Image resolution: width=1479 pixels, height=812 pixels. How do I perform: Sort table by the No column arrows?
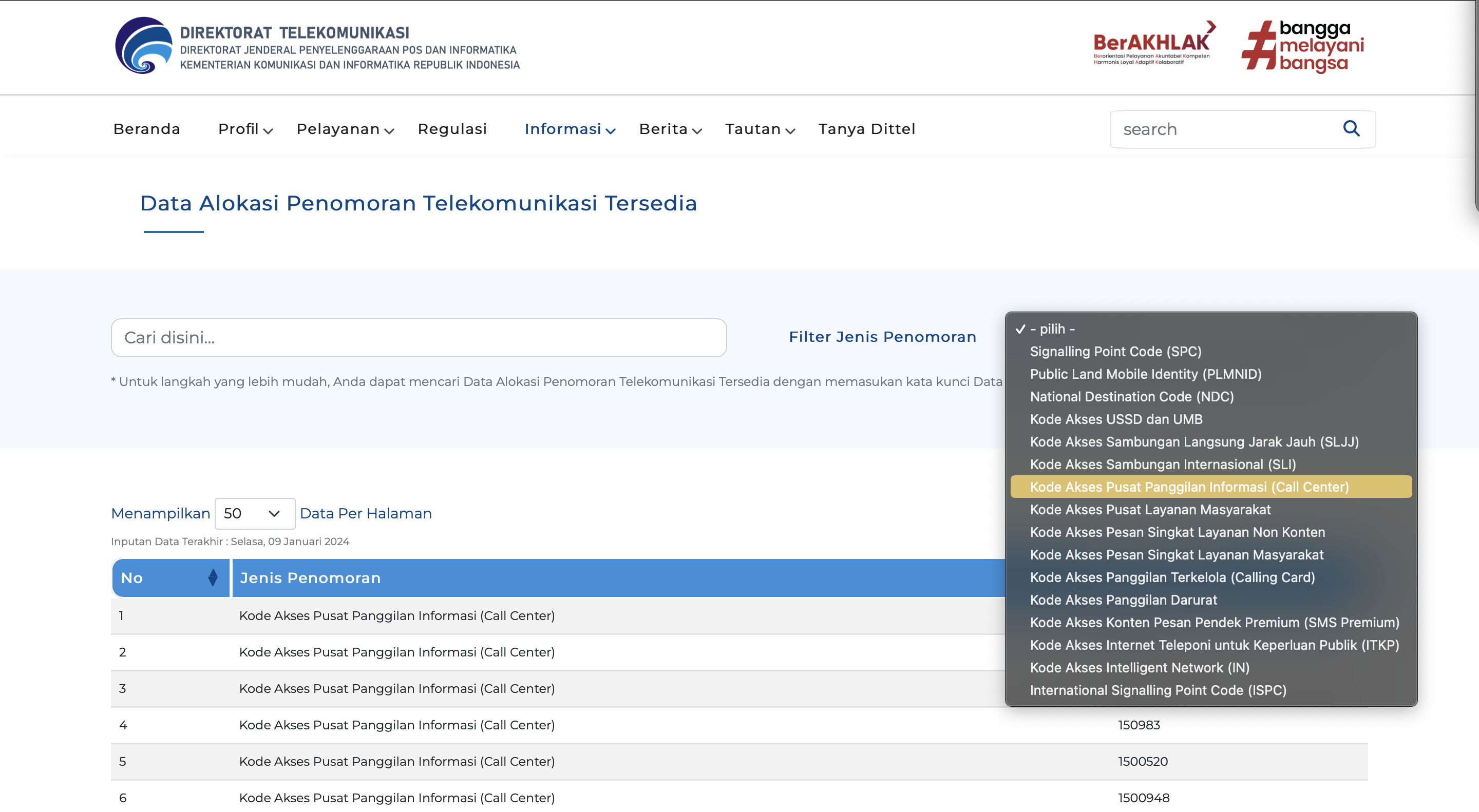click(213, 577)
